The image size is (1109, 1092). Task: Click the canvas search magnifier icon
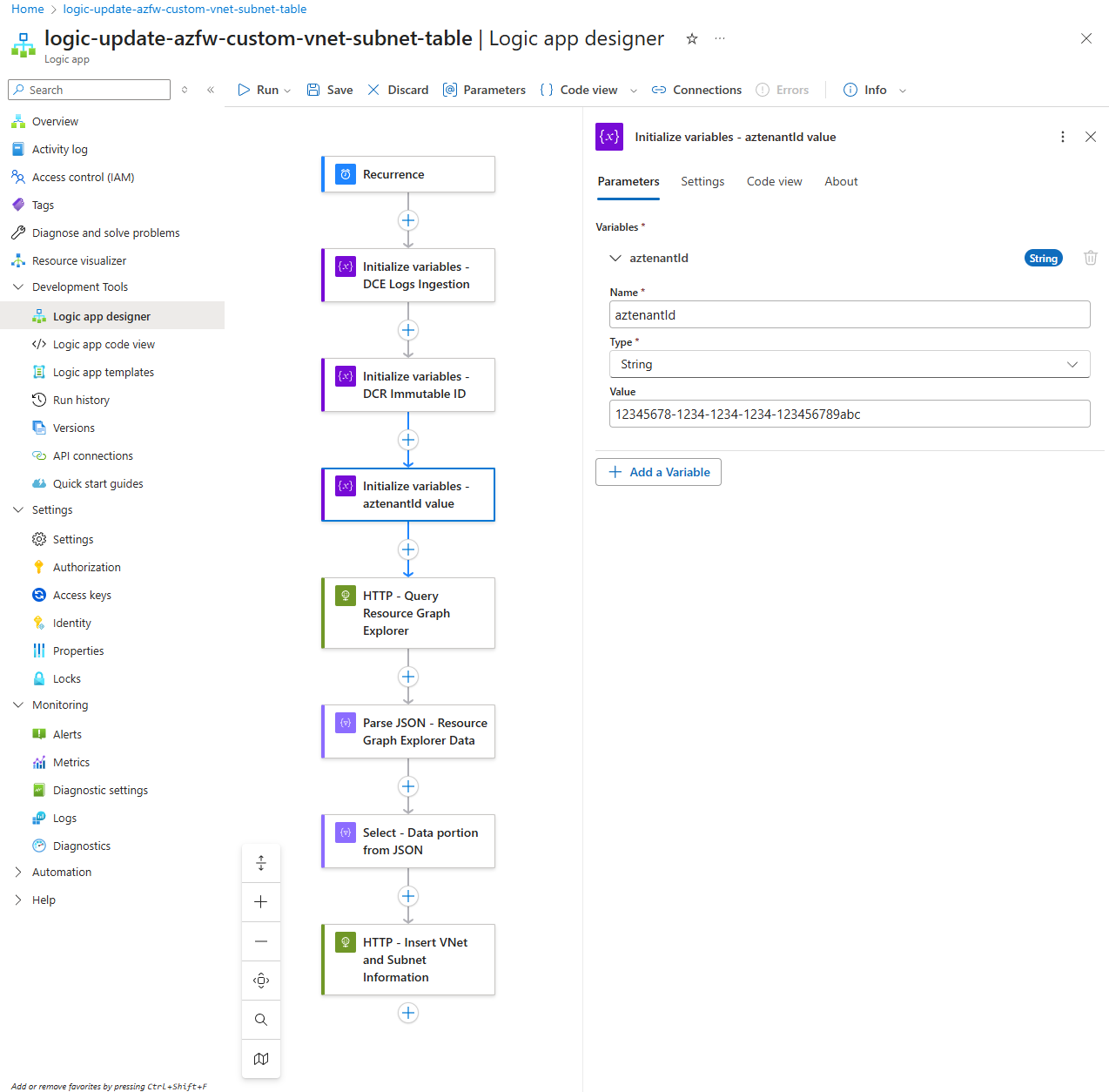tap(261, 1020)
